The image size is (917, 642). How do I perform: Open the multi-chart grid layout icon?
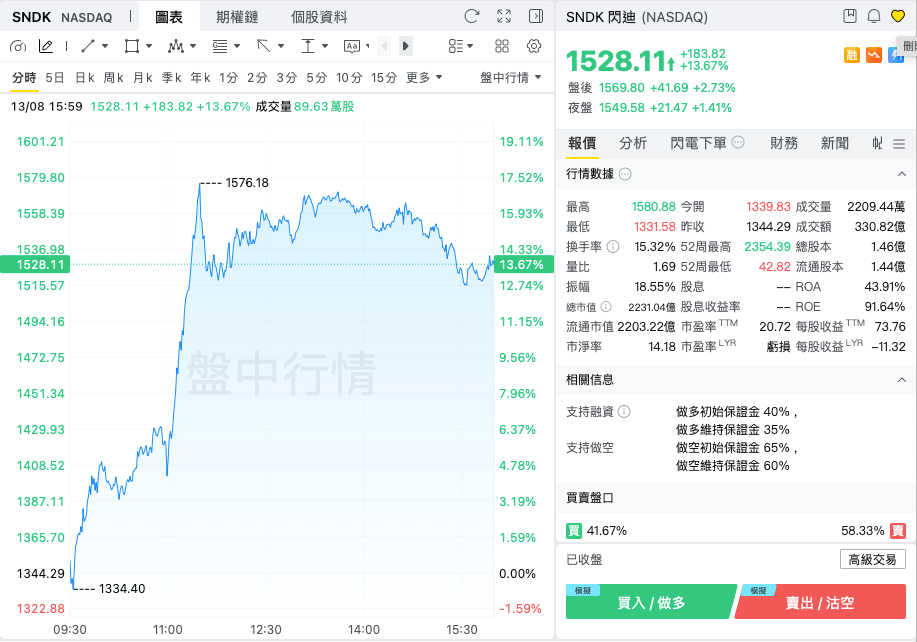coord(502,46)
